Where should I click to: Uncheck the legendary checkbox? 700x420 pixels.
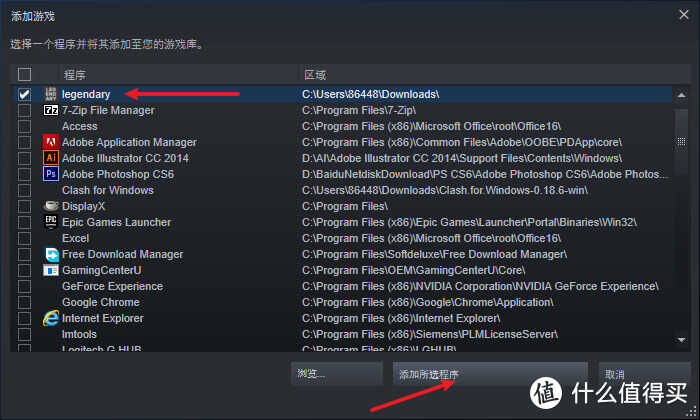24,94
